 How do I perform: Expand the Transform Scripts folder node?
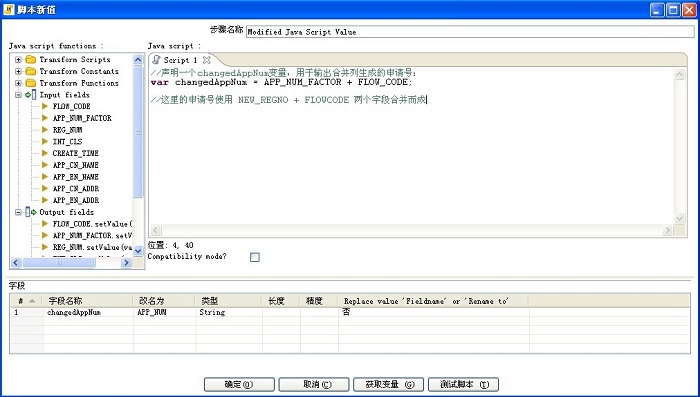[18, 59]
